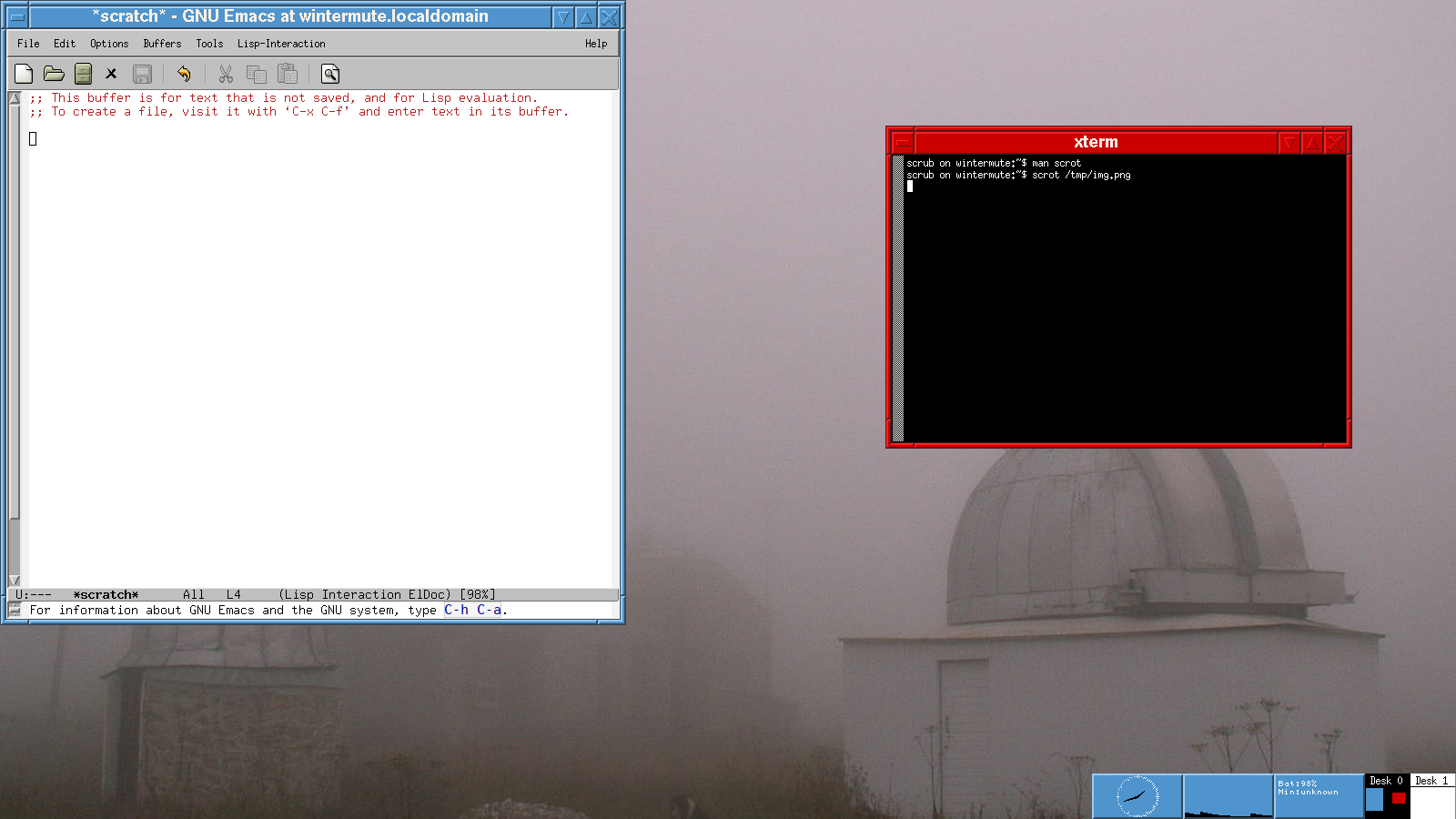Open the Edit menu
The width and height of the screenshot is (1456, 819).
pyautogui.click(x=65, y=44)
